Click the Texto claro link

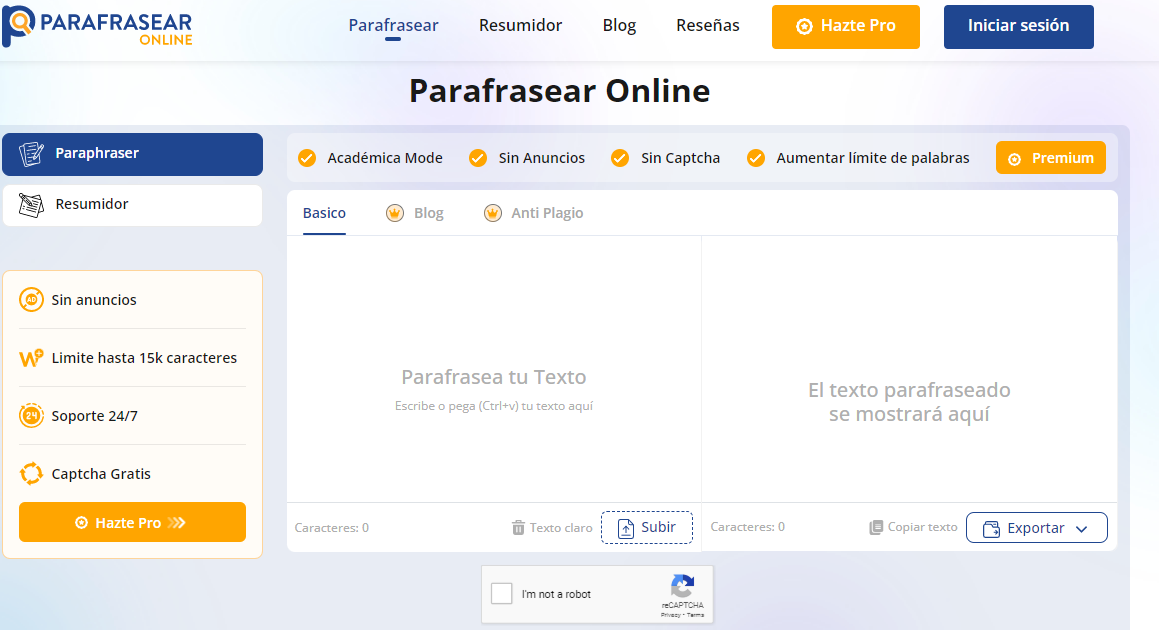(x=561, y=528)
